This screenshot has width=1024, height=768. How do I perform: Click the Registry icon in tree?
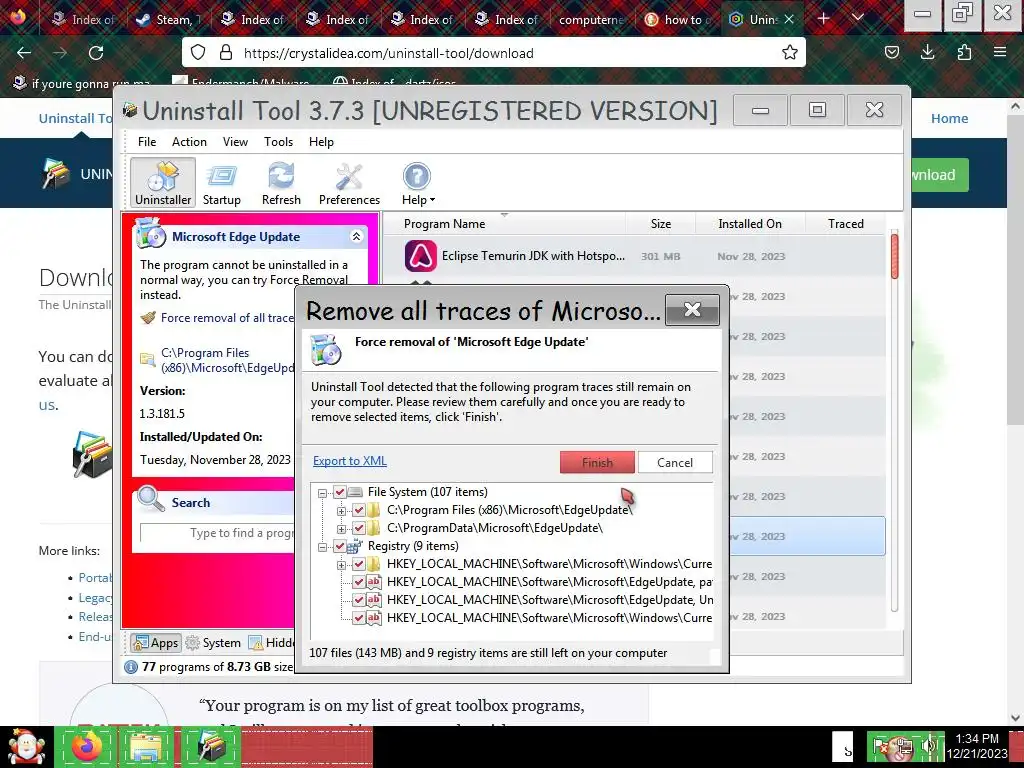pyautogui.click(x=355, y=546)
